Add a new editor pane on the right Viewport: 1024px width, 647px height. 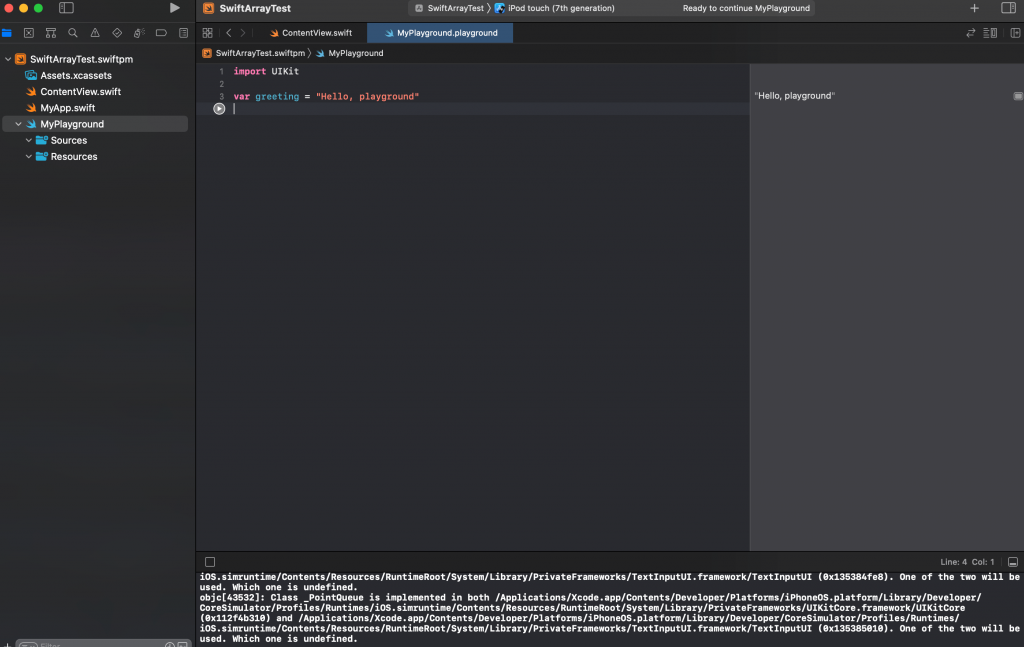point(1015,33)
